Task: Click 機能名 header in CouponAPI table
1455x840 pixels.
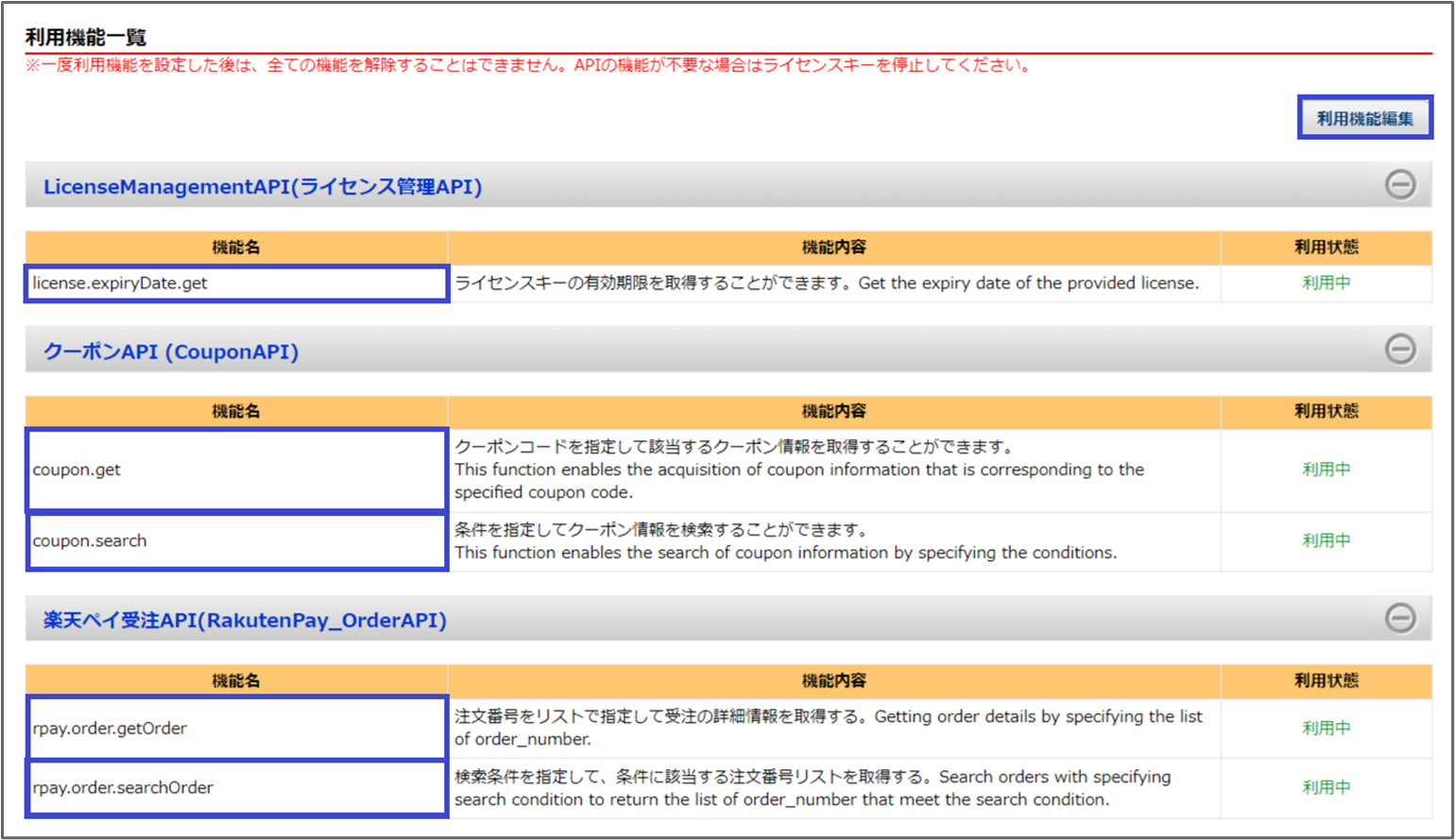Action: click(x=236, y=411)
